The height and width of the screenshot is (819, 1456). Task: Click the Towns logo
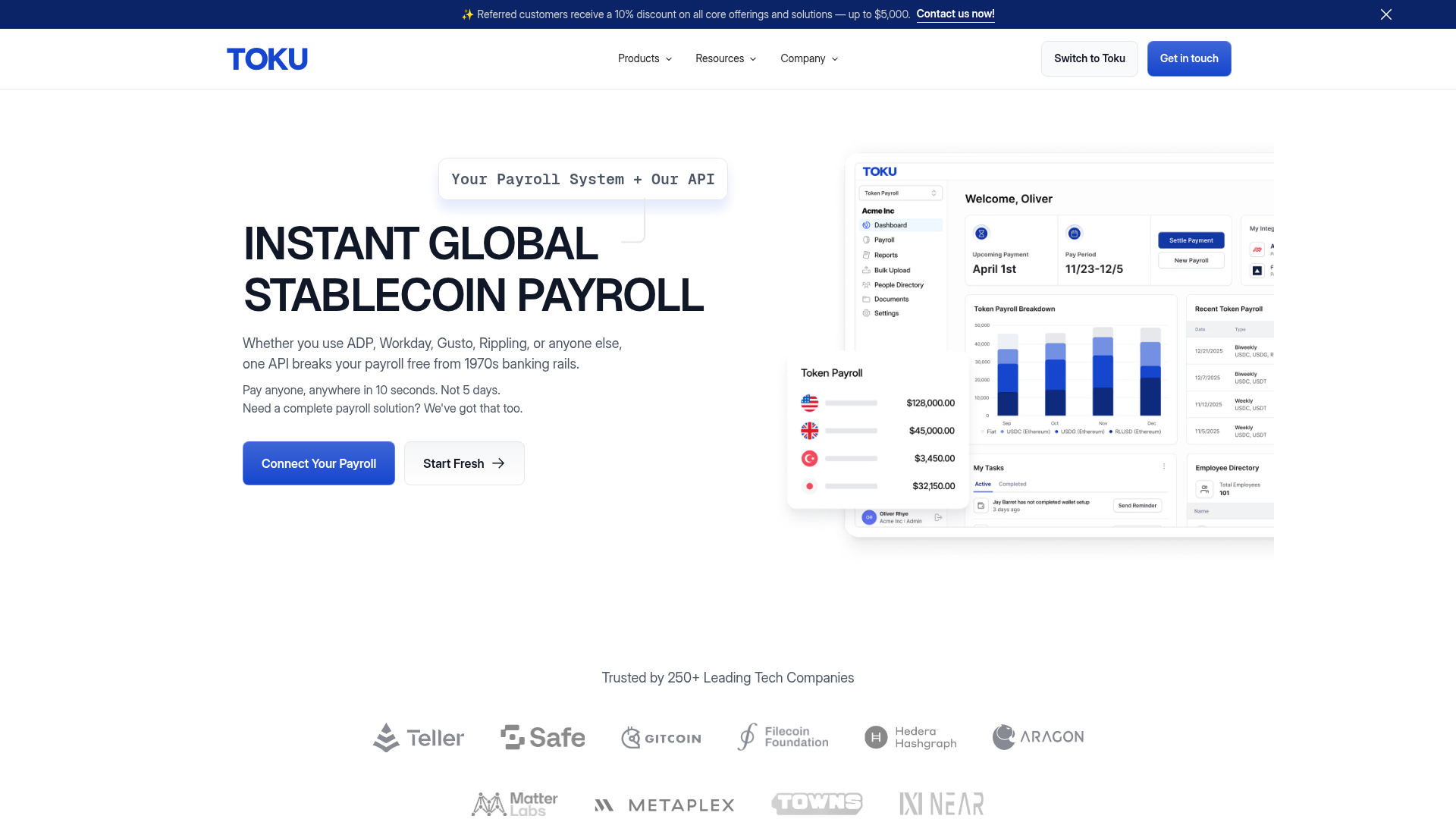tap(817, 803)
